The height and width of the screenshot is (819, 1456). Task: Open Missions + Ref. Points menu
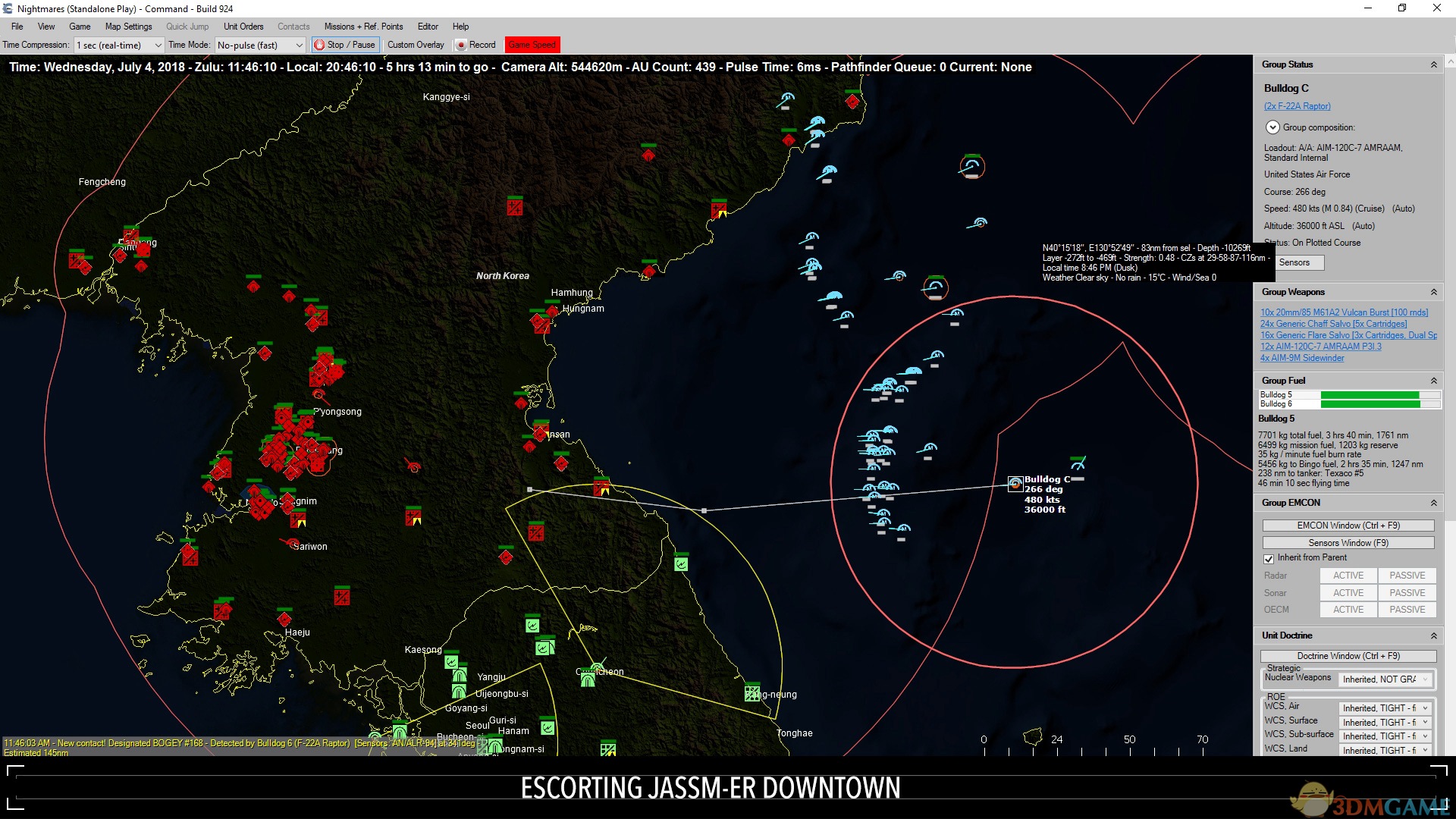pos(363,27)
